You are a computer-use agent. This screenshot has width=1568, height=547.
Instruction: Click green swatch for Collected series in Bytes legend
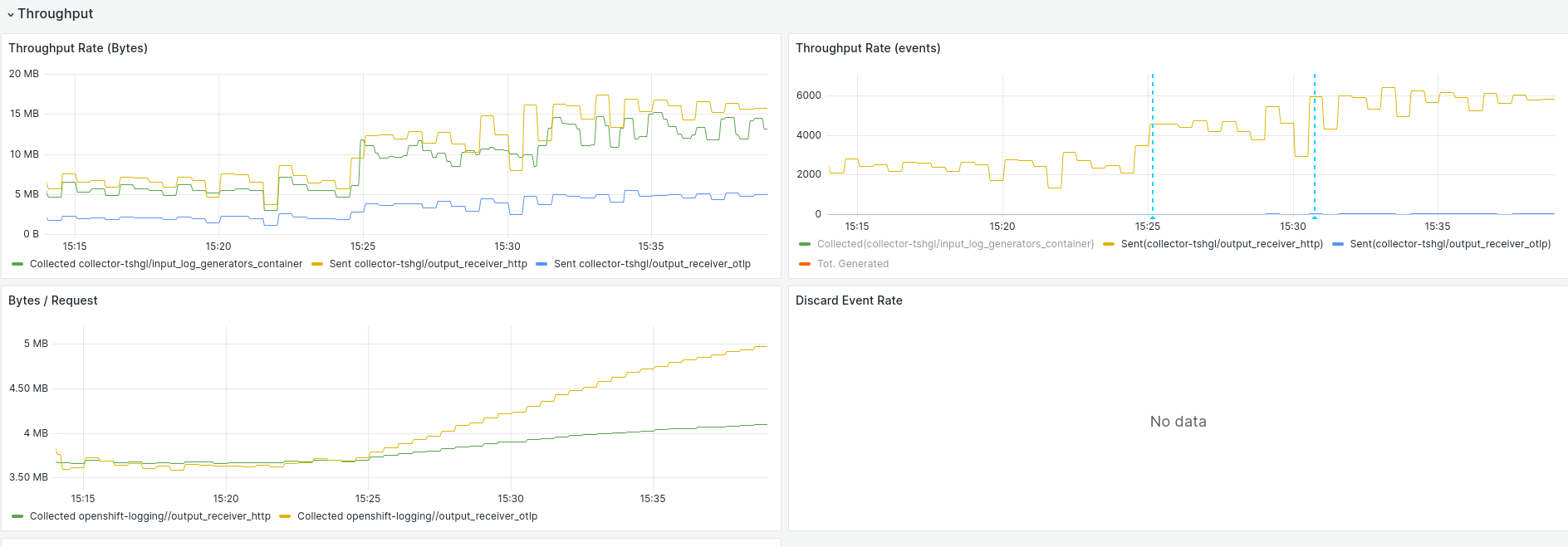point(17,264)
